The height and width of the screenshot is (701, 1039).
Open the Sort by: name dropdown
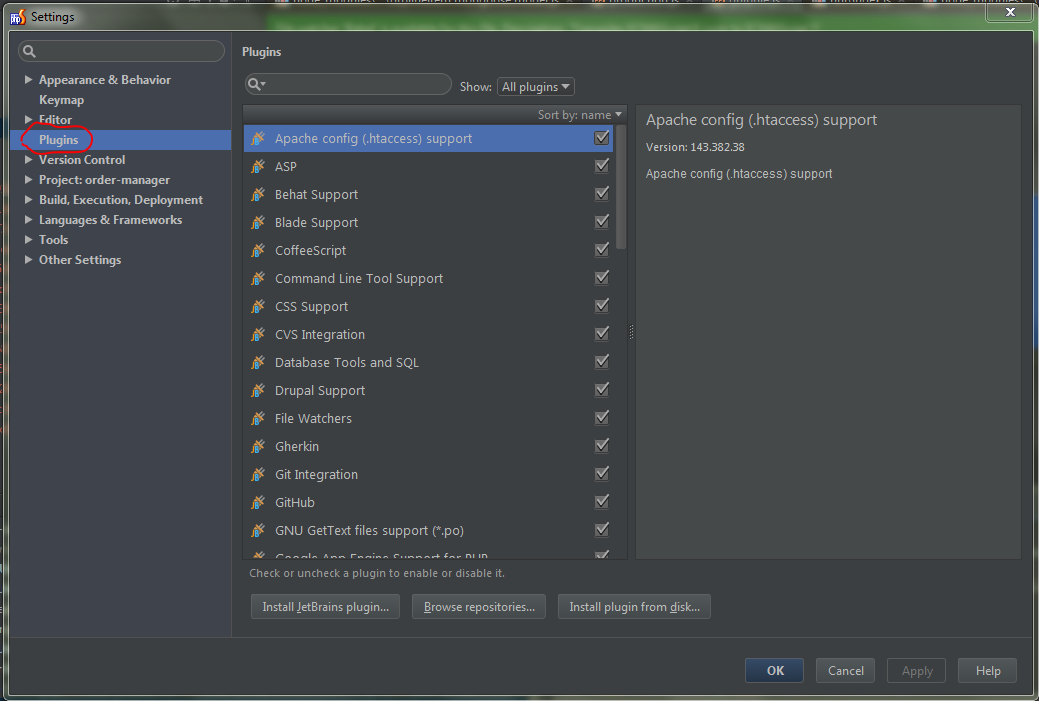coord(580,115)
